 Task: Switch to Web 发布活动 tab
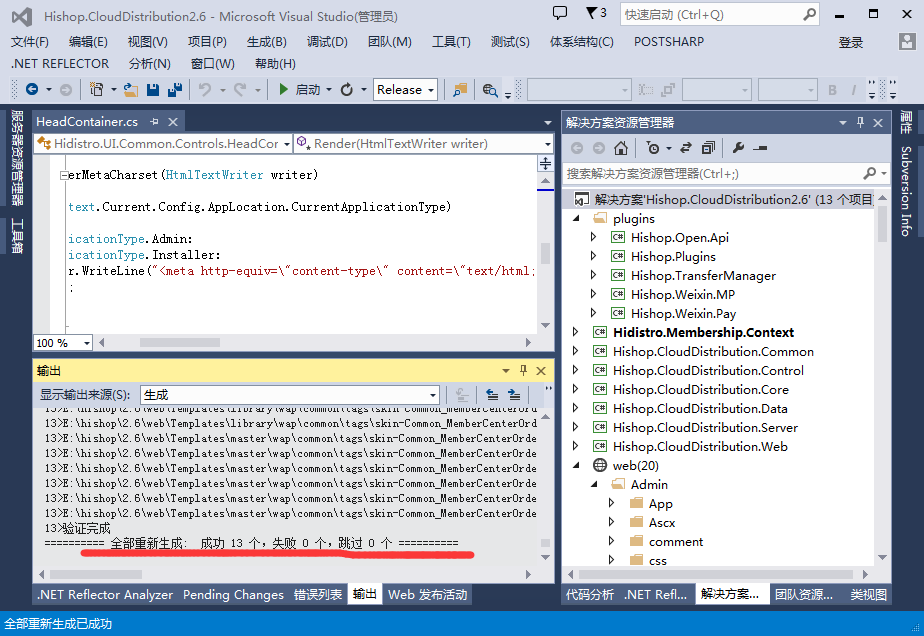427,595
